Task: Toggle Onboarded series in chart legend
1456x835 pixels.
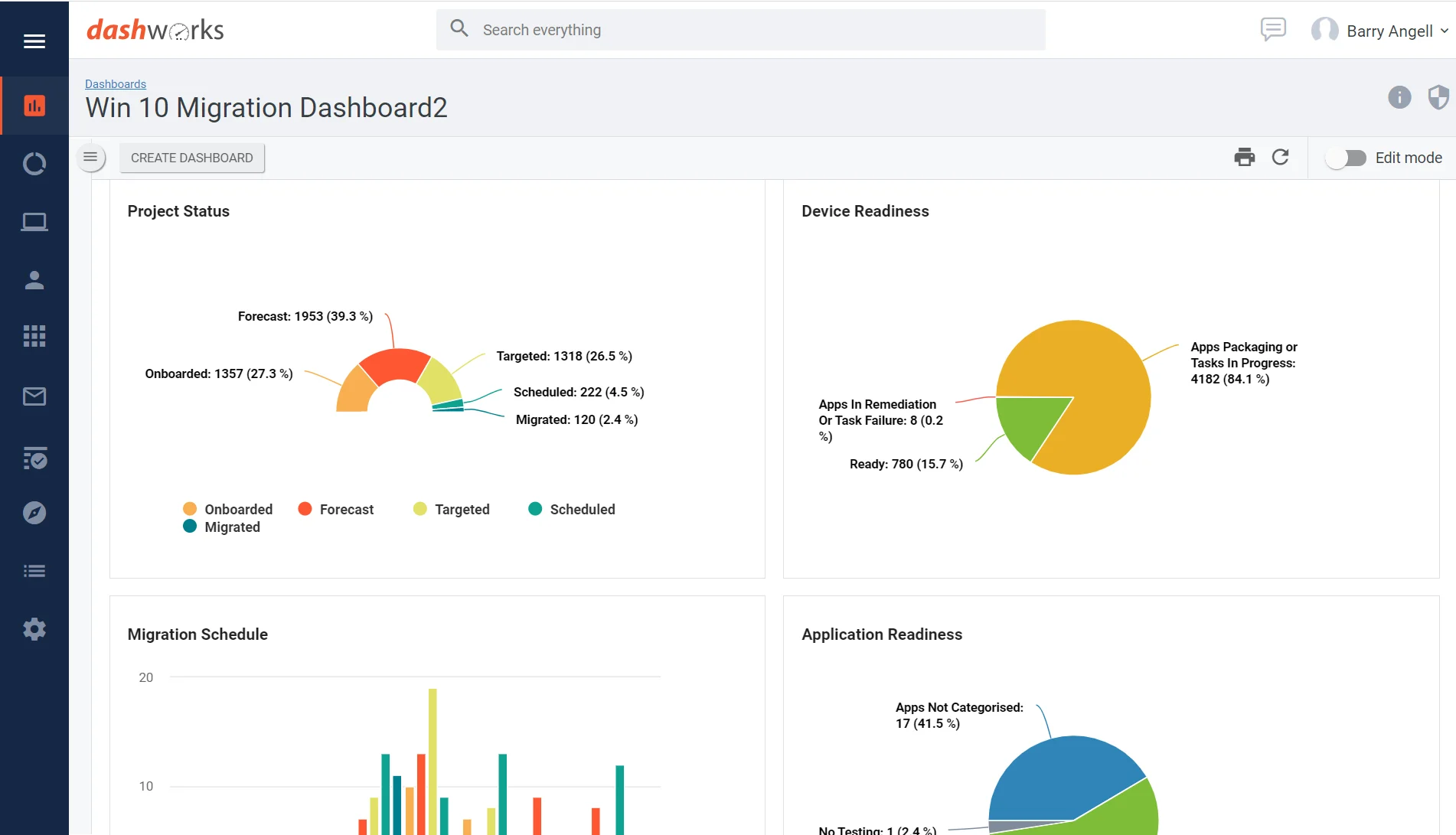Action: (228, 509)
